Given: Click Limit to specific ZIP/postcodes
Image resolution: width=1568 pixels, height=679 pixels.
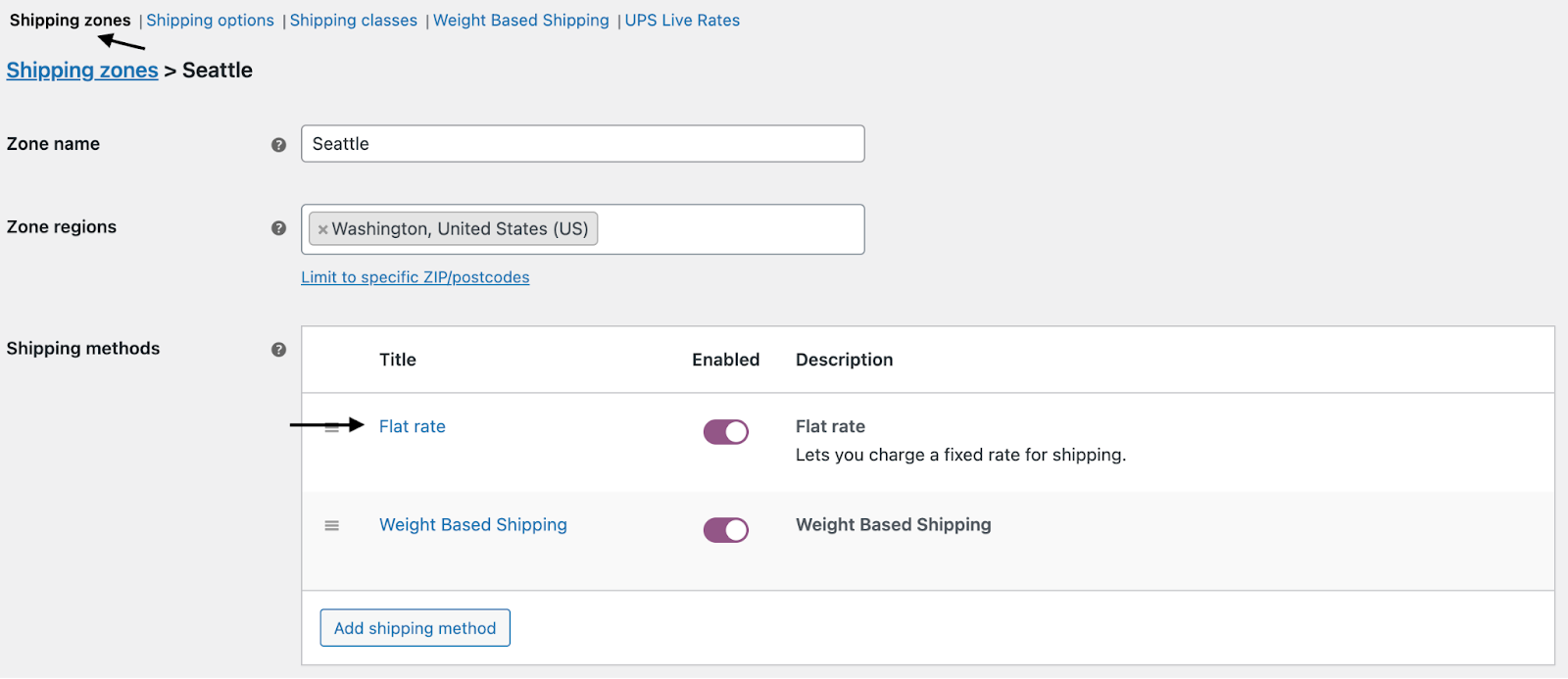Looking at the screenshot, I should (x=415, y=277).
